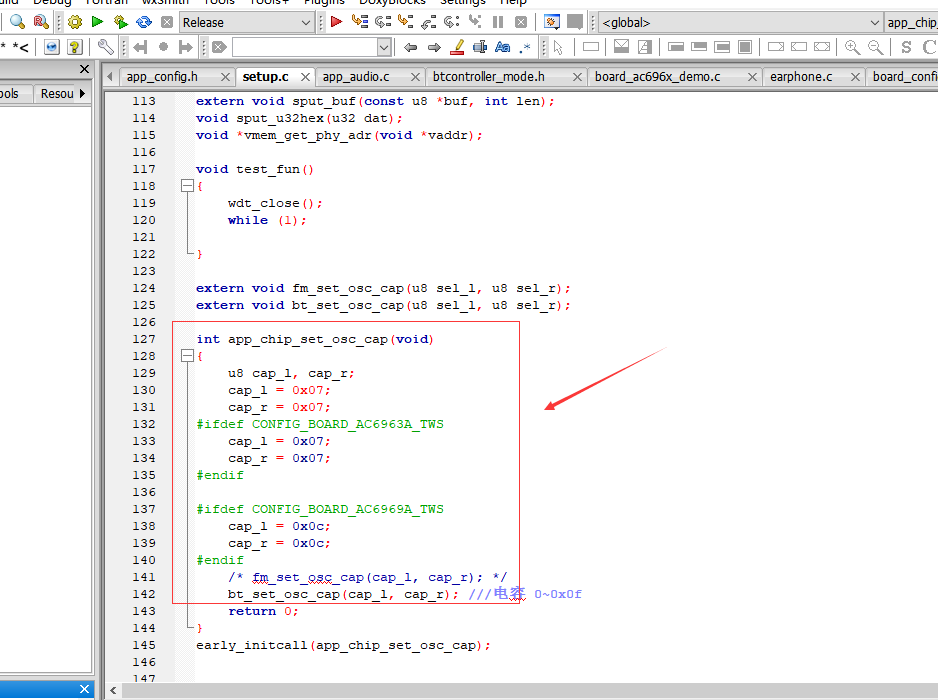Jump back with the left arrow icon
The width and height of the screenshot is (938, 700).
pos(140,47)
